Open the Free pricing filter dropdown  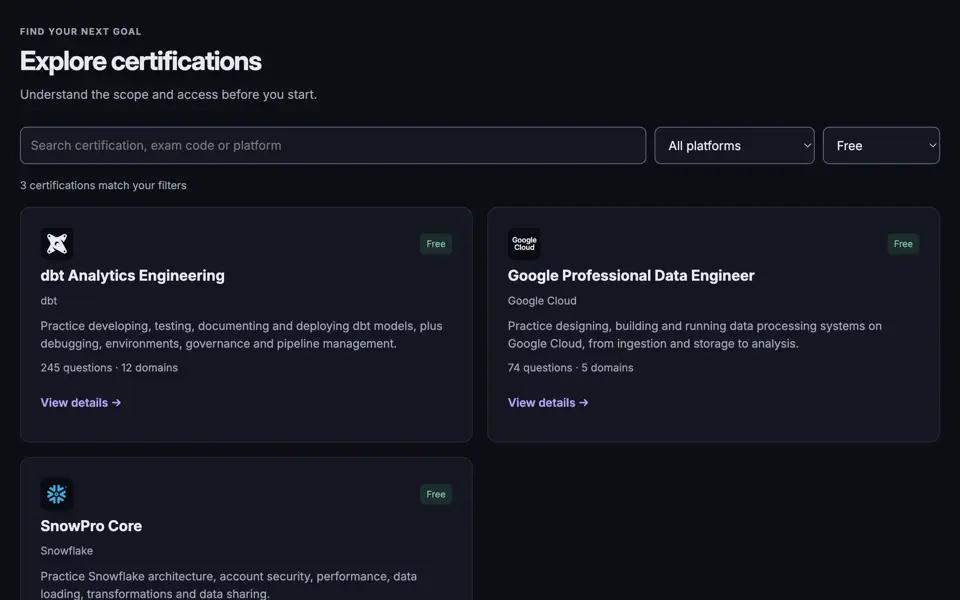point(881,146)
